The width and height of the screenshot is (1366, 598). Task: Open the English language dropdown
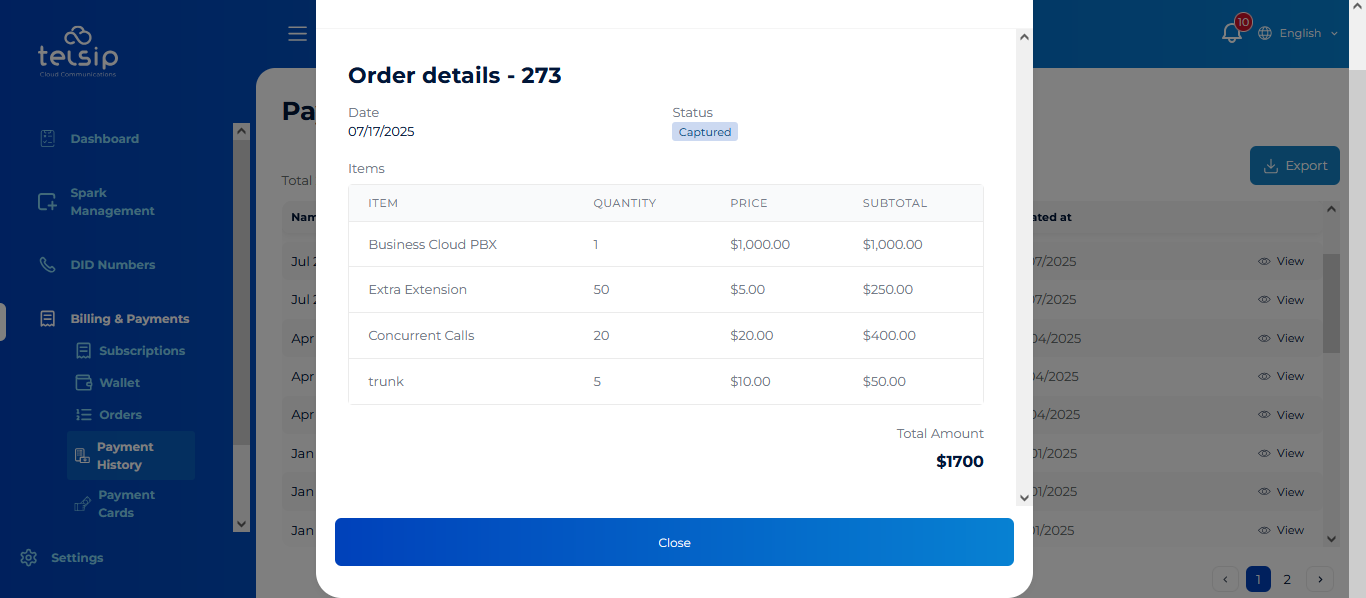click(1298, 33)
